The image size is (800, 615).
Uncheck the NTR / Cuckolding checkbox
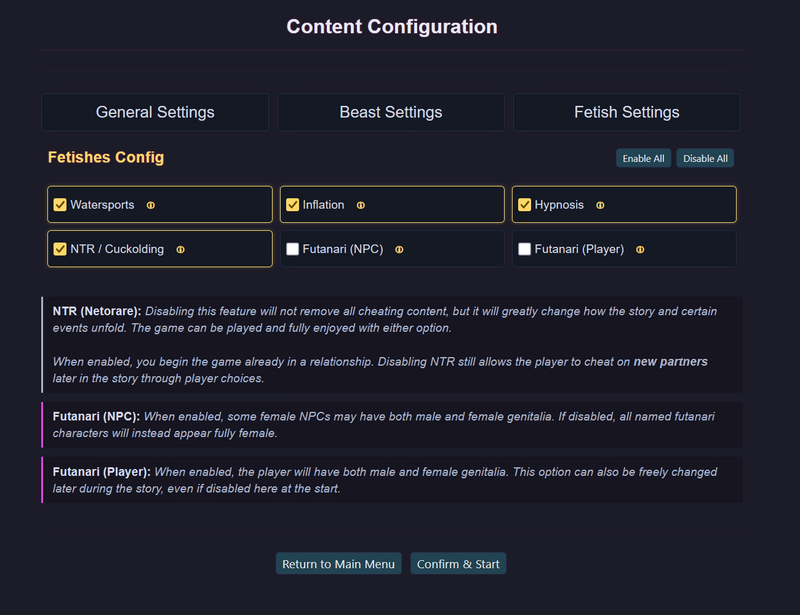coord(60,249)
